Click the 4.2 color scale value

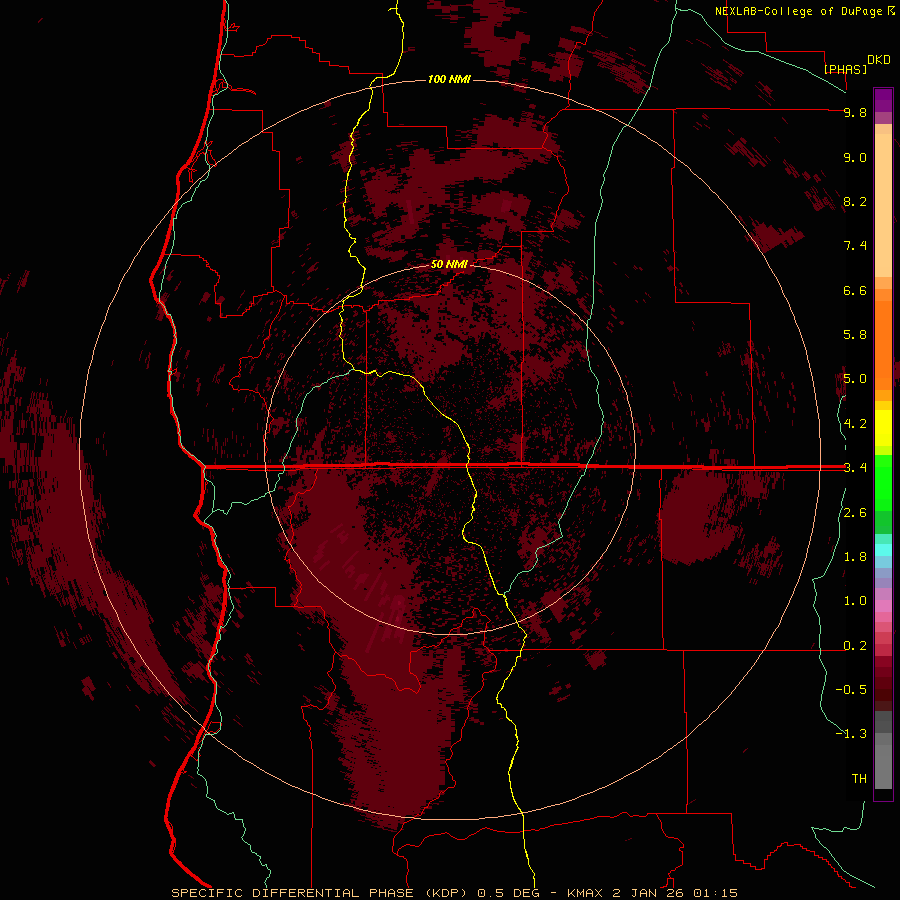pyautogui.click(x=855, y=424)
